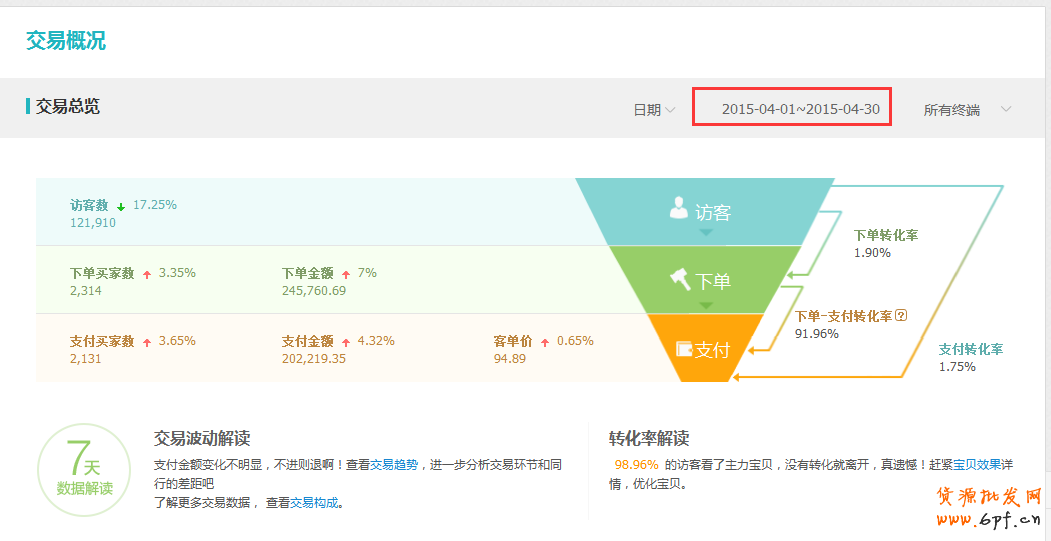Click the red up arrow beside 客单价
1051x541 pixels.
pyautogui.click(x=545, y=342)
